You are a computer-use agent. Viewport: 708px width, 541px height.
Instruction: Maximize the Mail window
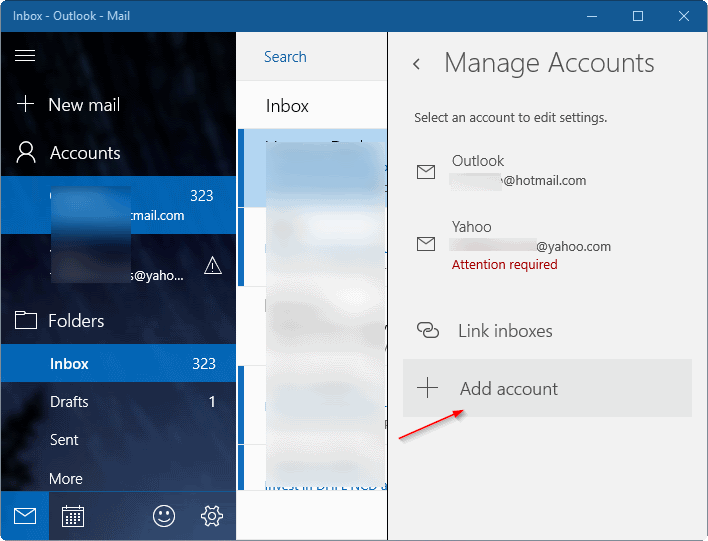[638, 16]
